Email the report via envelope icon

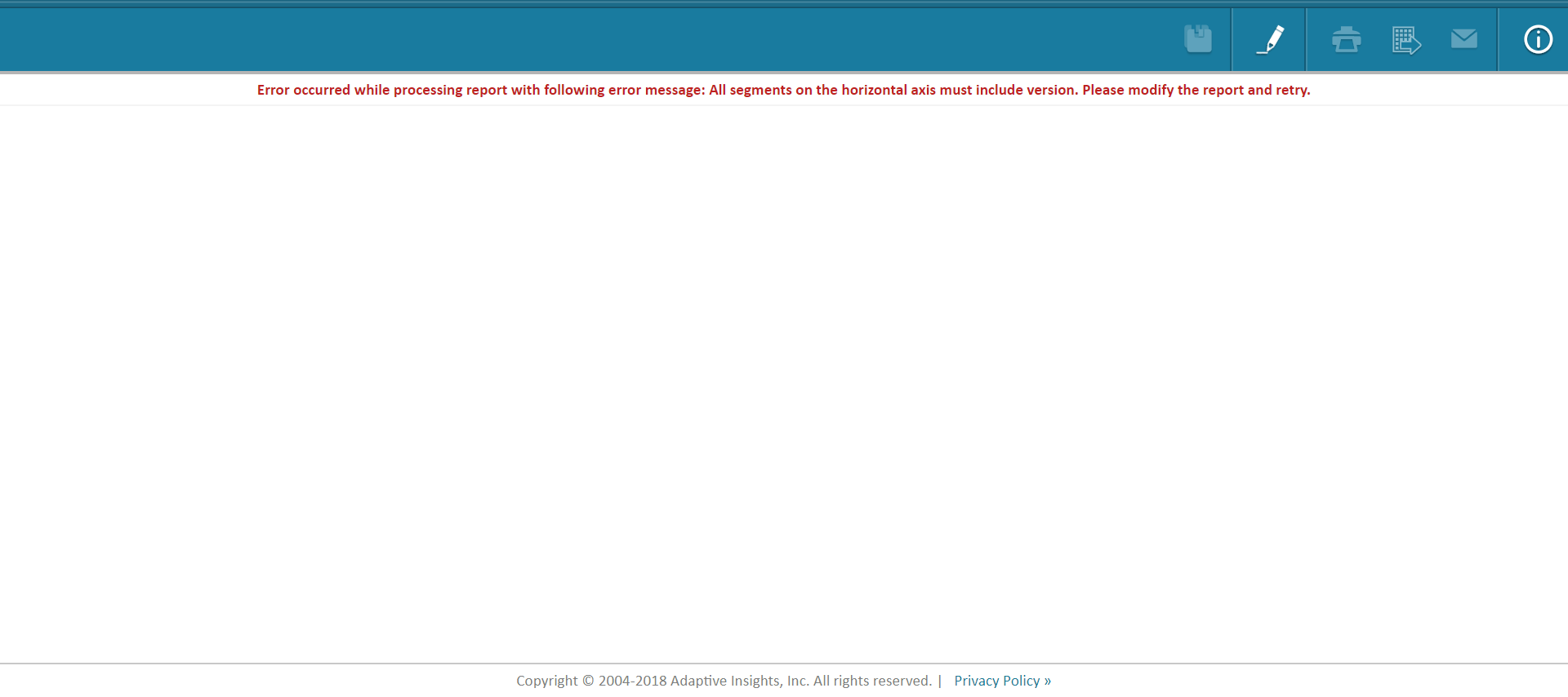[x=1464, y=38]
